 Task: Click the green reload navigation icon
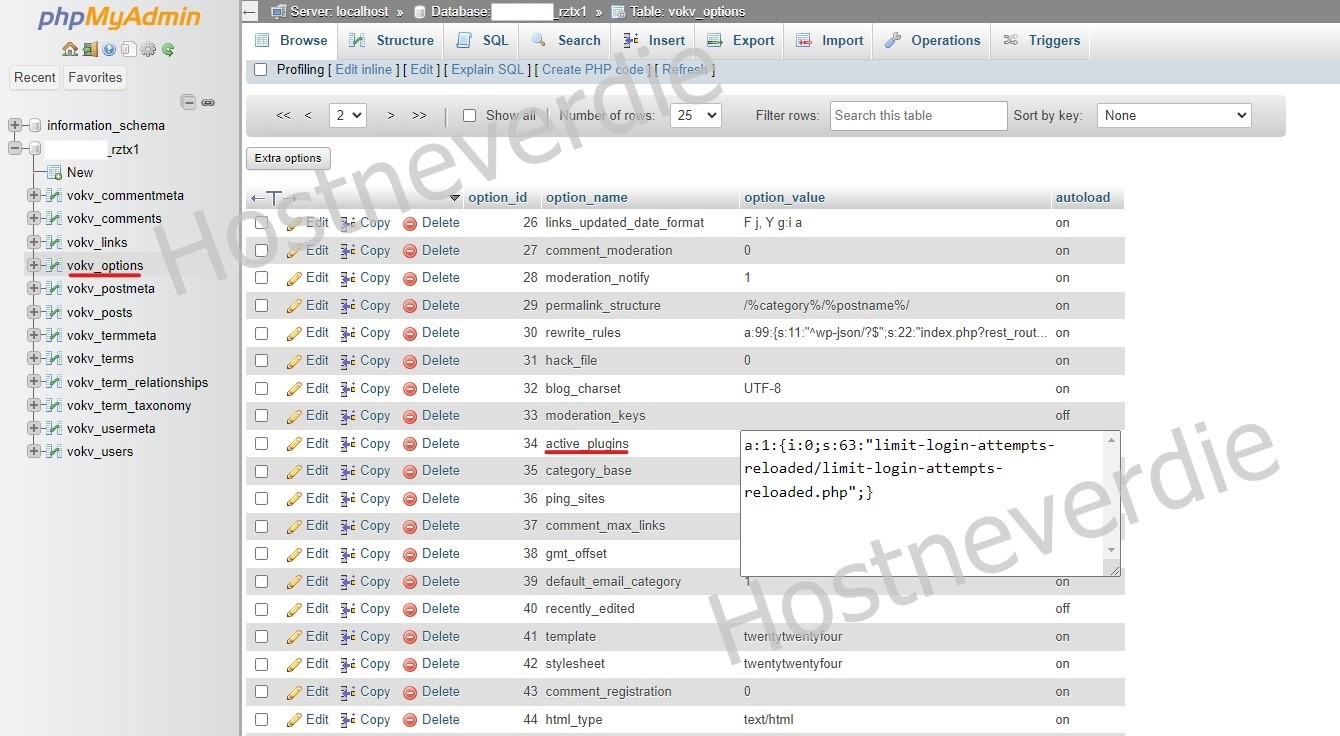(168, 49)
